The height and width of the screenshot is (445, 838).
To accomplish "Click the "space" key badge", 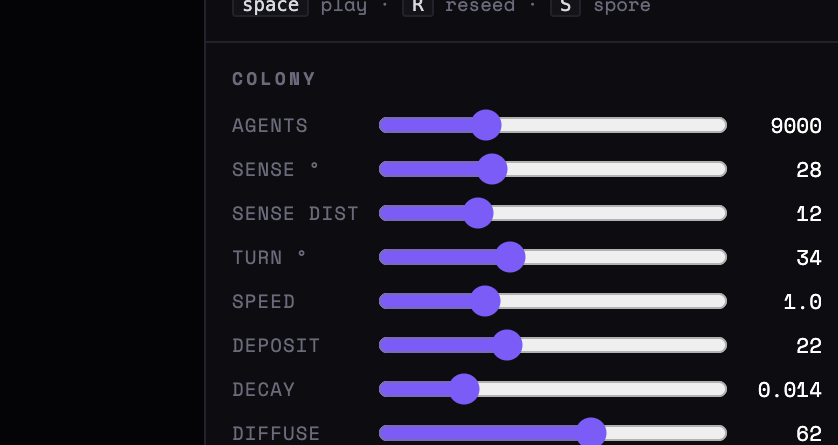I will [x=270, y=6].
